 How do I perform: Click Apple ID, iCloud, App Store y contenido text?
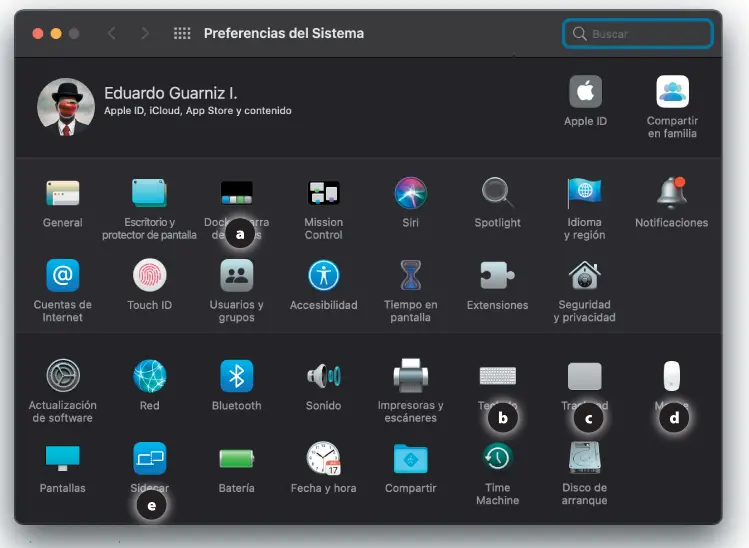(198, 110)
